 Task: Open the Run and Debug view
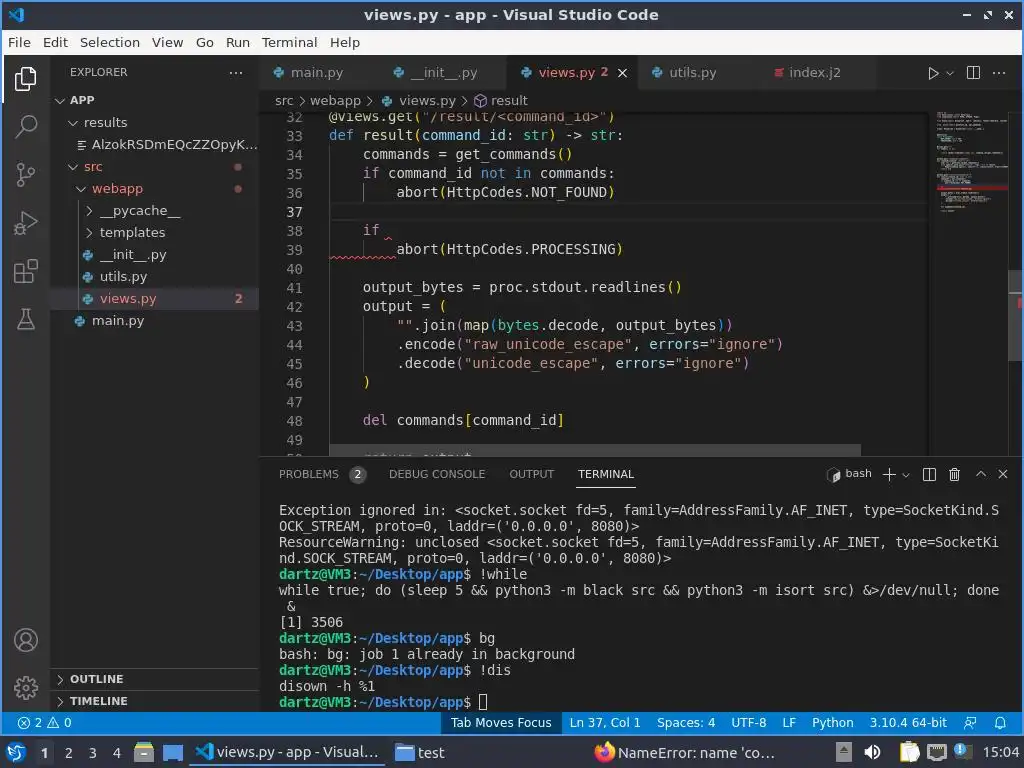pos(25,223)
